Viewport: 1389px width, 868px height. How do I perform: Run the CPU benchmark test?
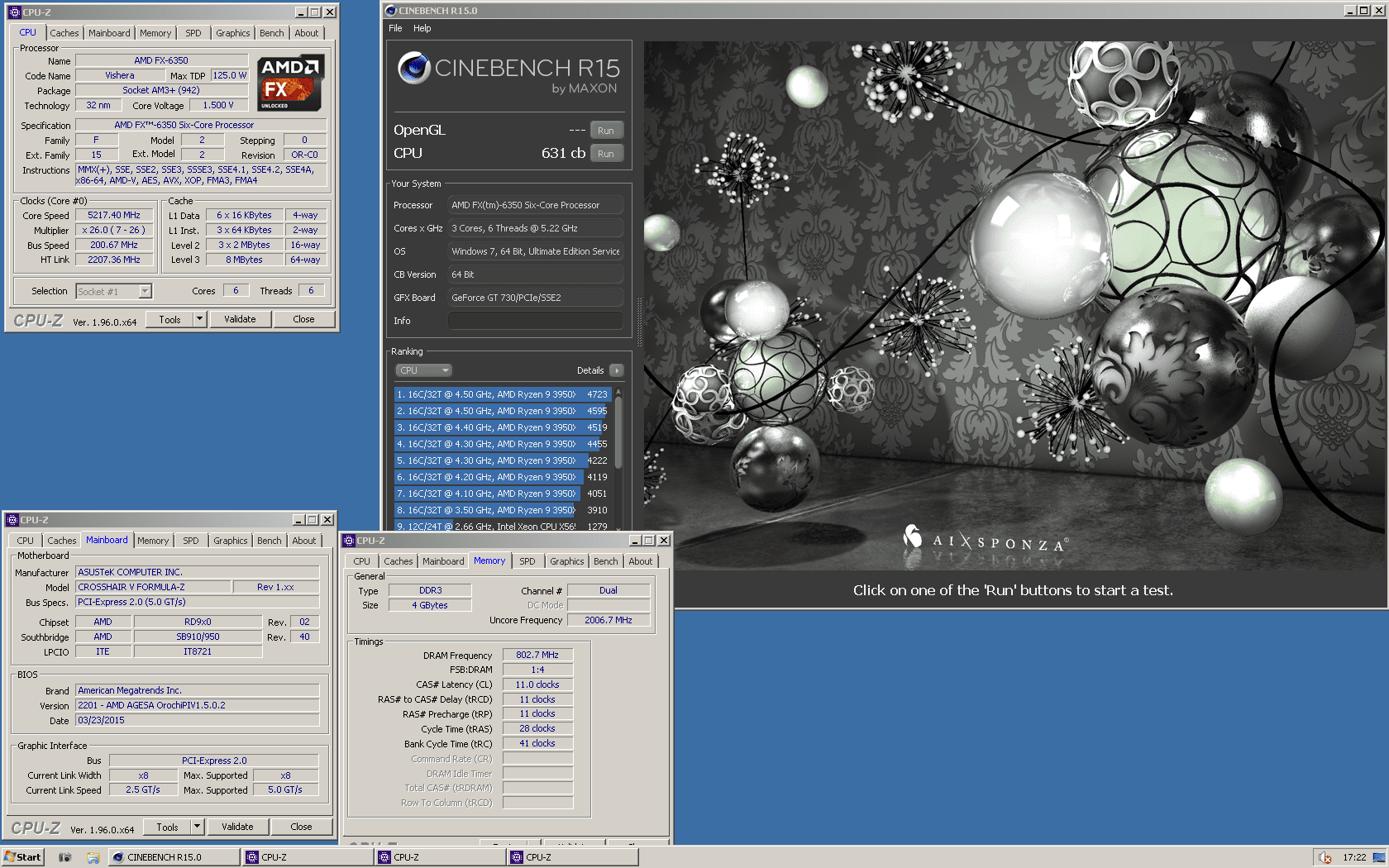(x=606, y=154)
